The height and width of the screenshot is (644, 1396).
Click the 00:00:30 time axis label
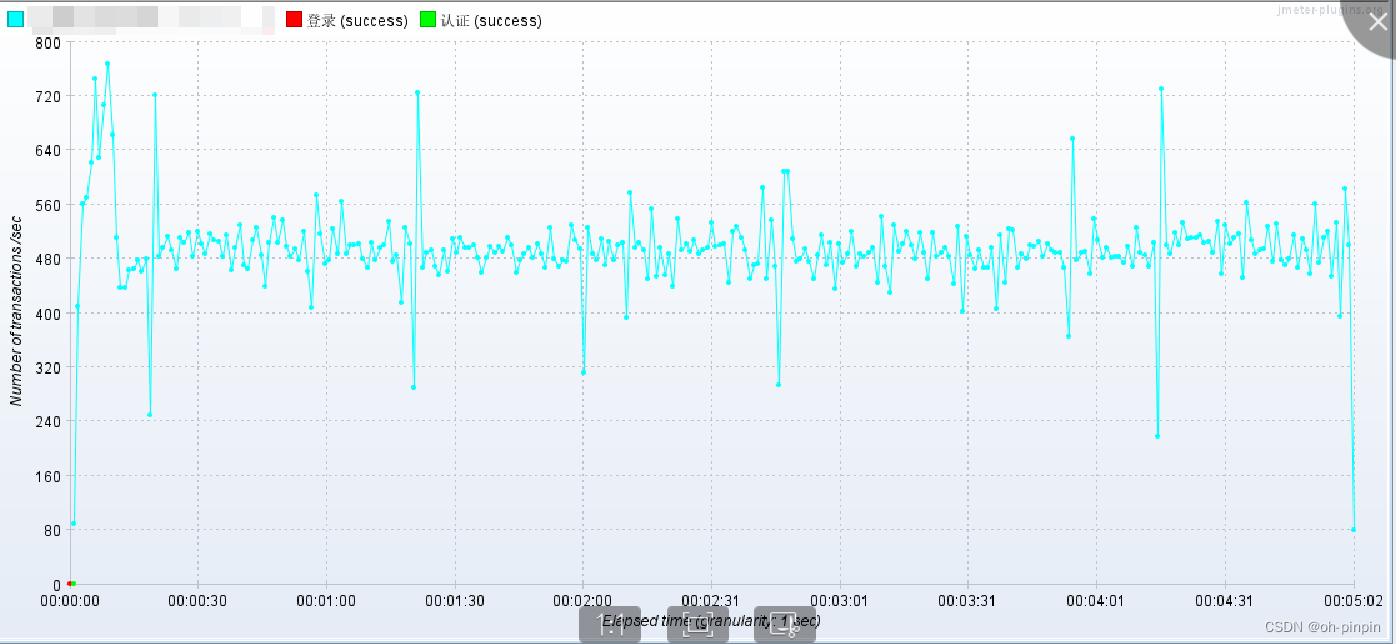[x=198, y=600]
